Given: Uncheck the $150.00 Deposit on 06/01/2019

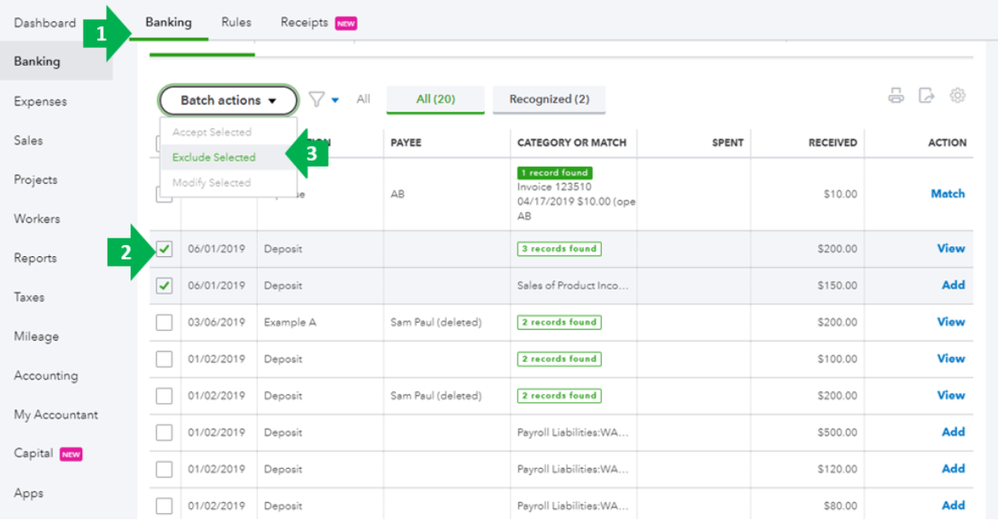Looking at the screenshot, I should coord(164,286).
